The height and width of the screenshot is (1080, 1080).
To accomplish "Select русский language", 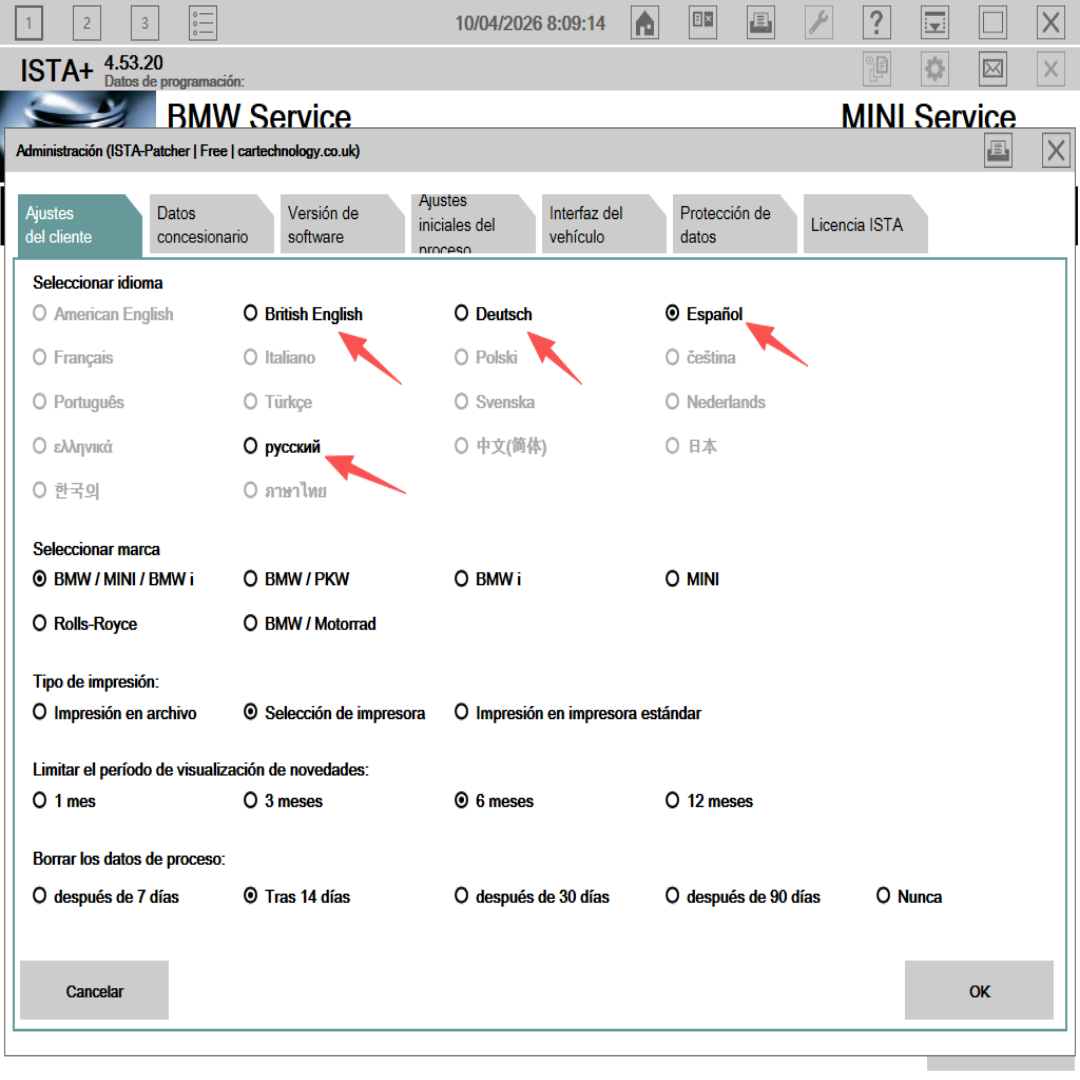I will [x=282, y=446].
